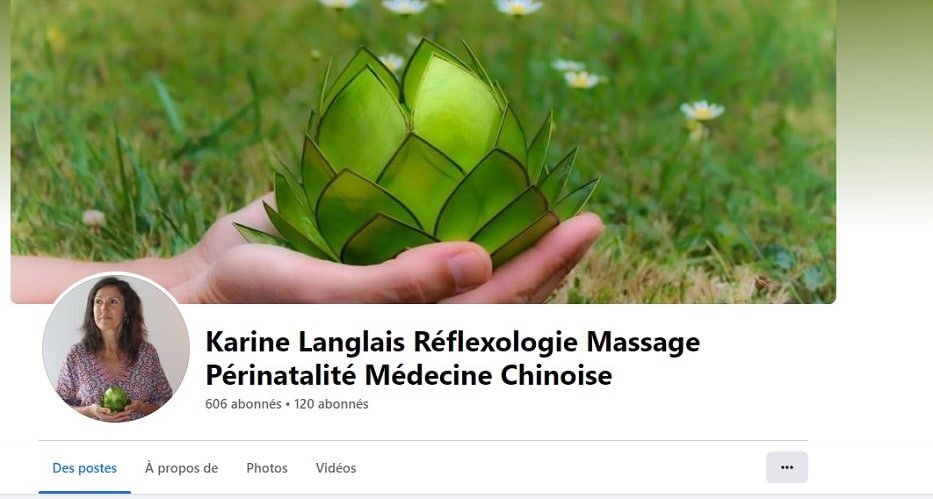Select the Des postes tab

pyautogui.click(x=84, y=468)
